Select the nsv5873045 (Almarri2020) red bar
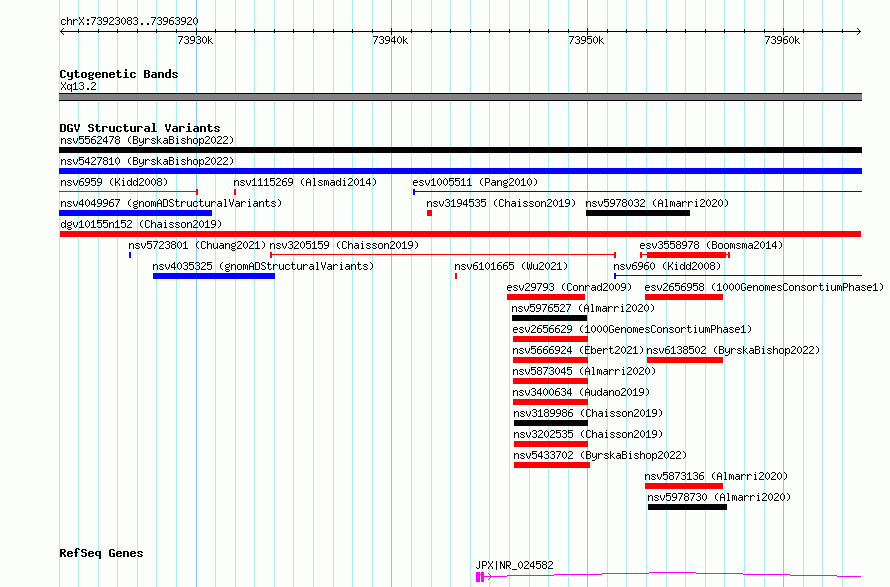 pyautogui.click(x=550, y=381)
